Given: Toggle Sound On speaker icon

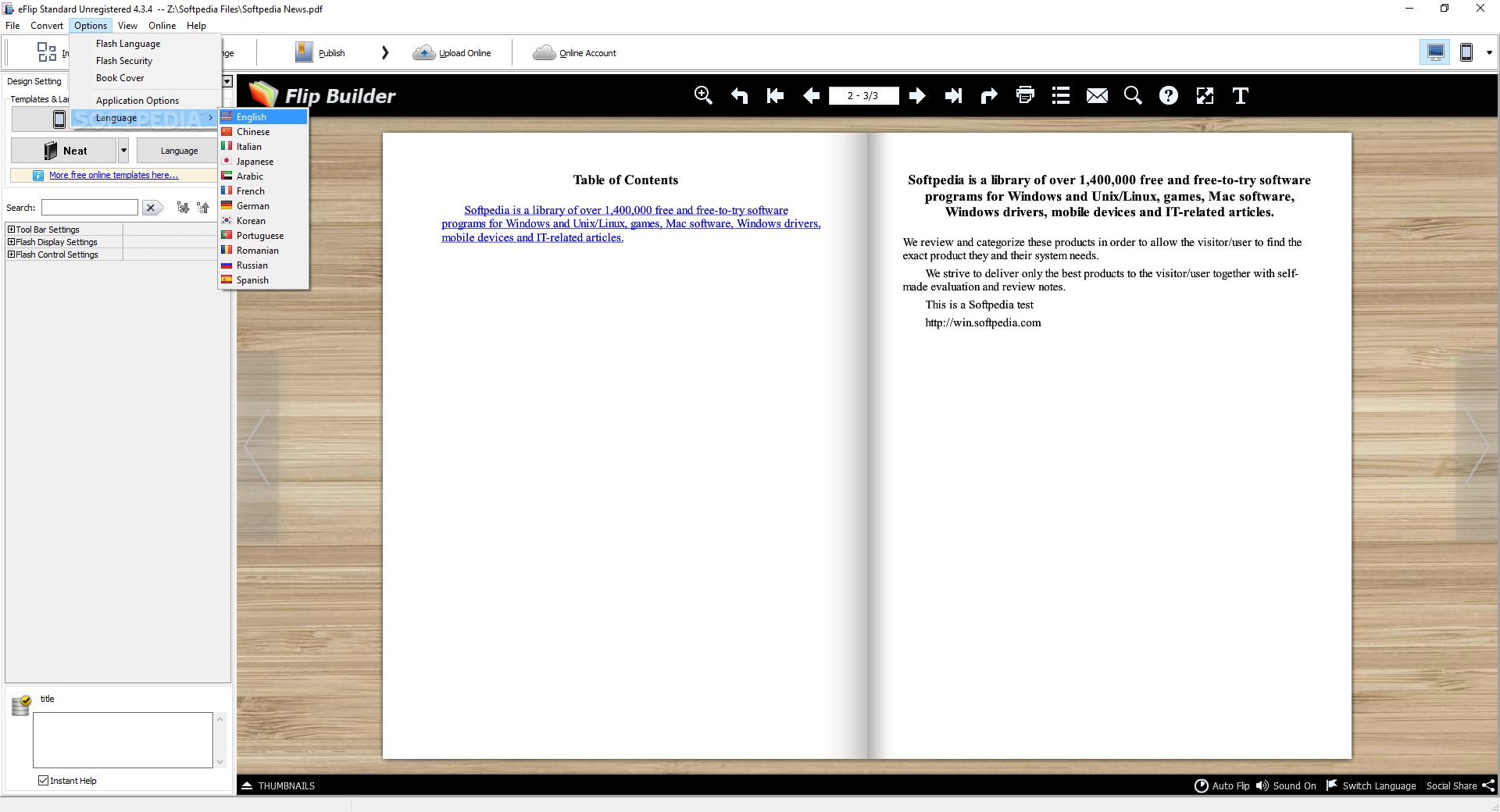Looking at the screenshot, I should [1262, 785].
